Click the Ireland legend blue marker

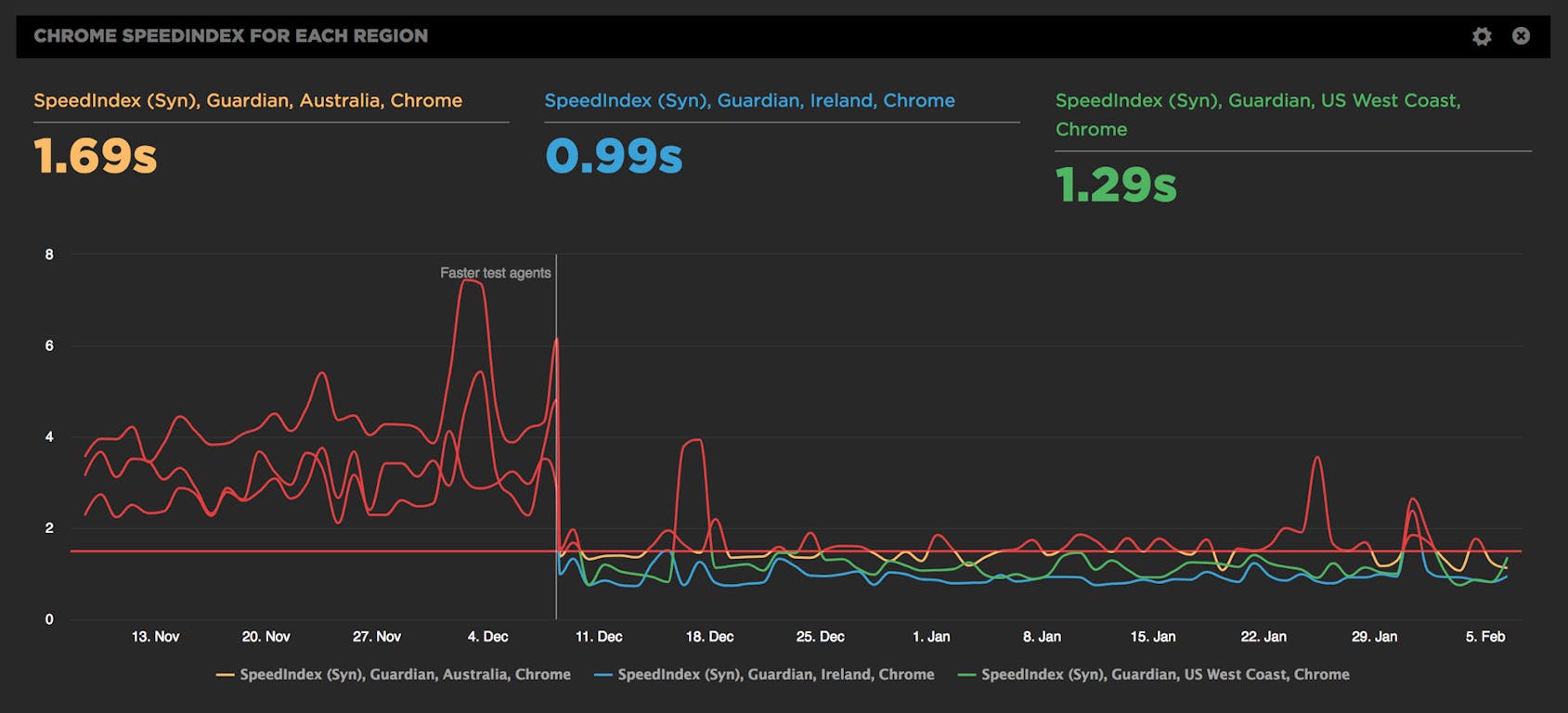point(603,675)
